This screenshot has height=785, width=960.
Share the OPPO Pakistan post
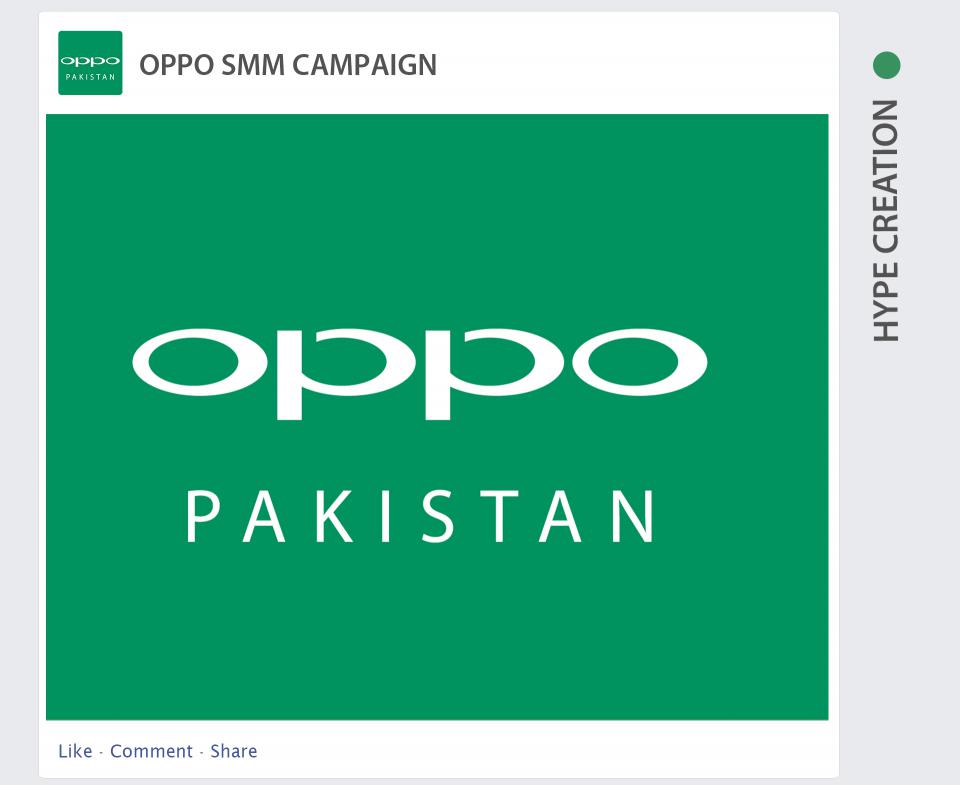tap(234, 751)
